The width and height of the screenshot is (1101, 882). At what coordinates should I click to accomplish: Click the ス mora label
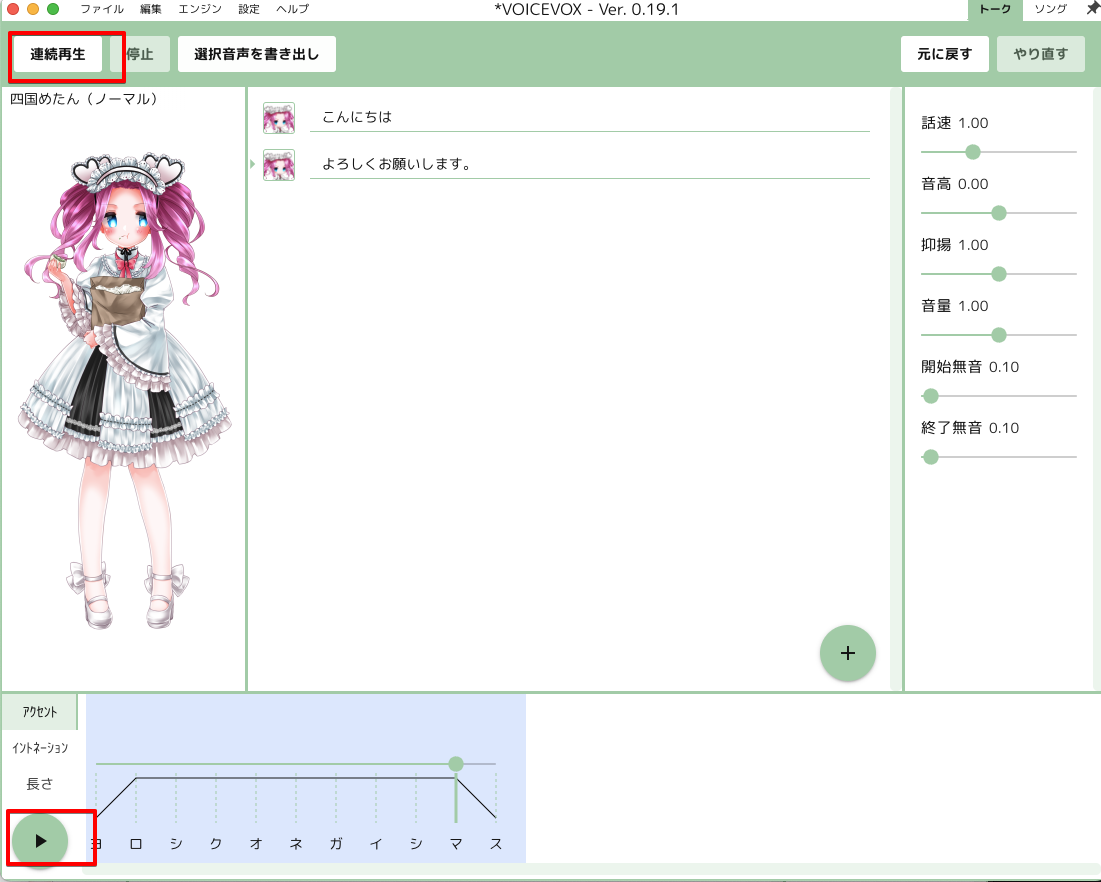(496, 844)
